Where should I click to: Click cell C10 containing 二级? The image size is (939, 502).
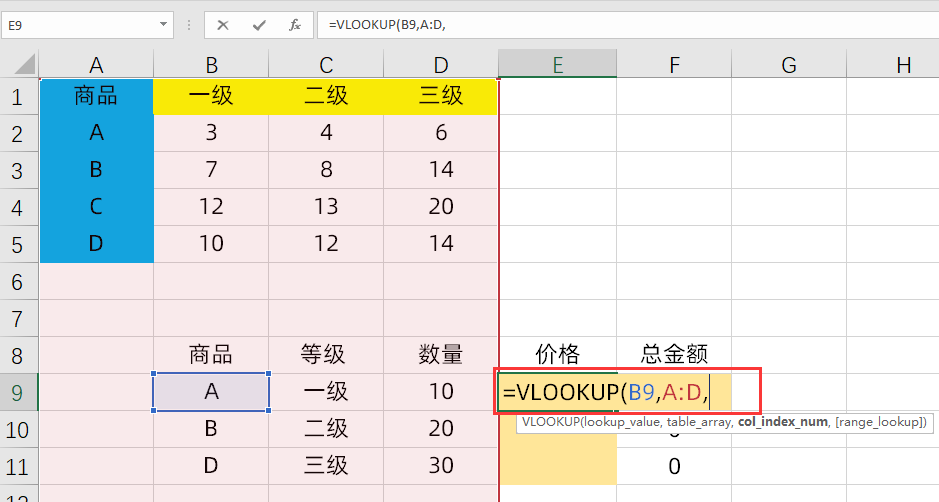click(x=326, y=430)
